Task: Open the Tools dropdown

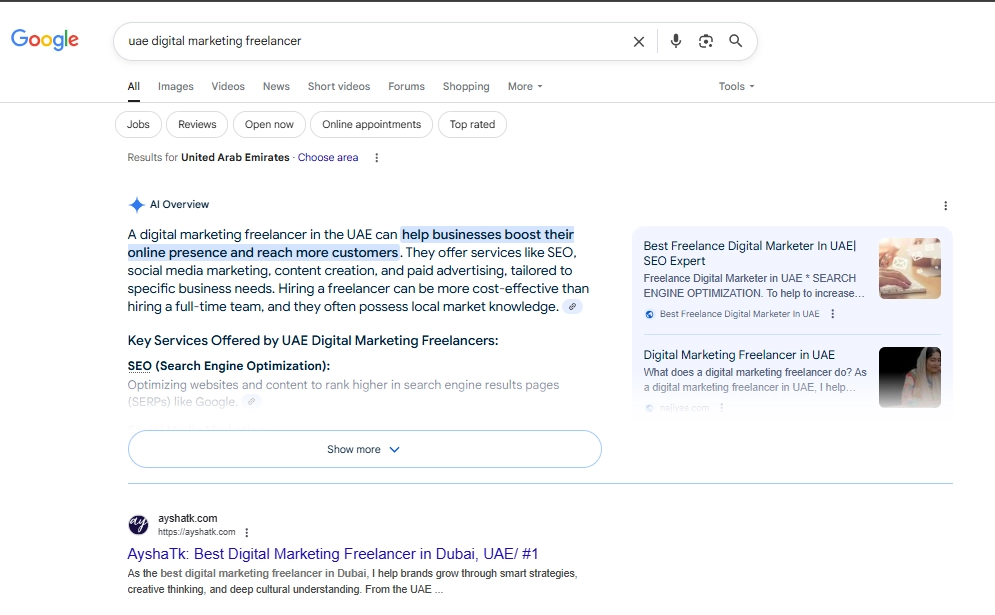Action: pos(736,86)
